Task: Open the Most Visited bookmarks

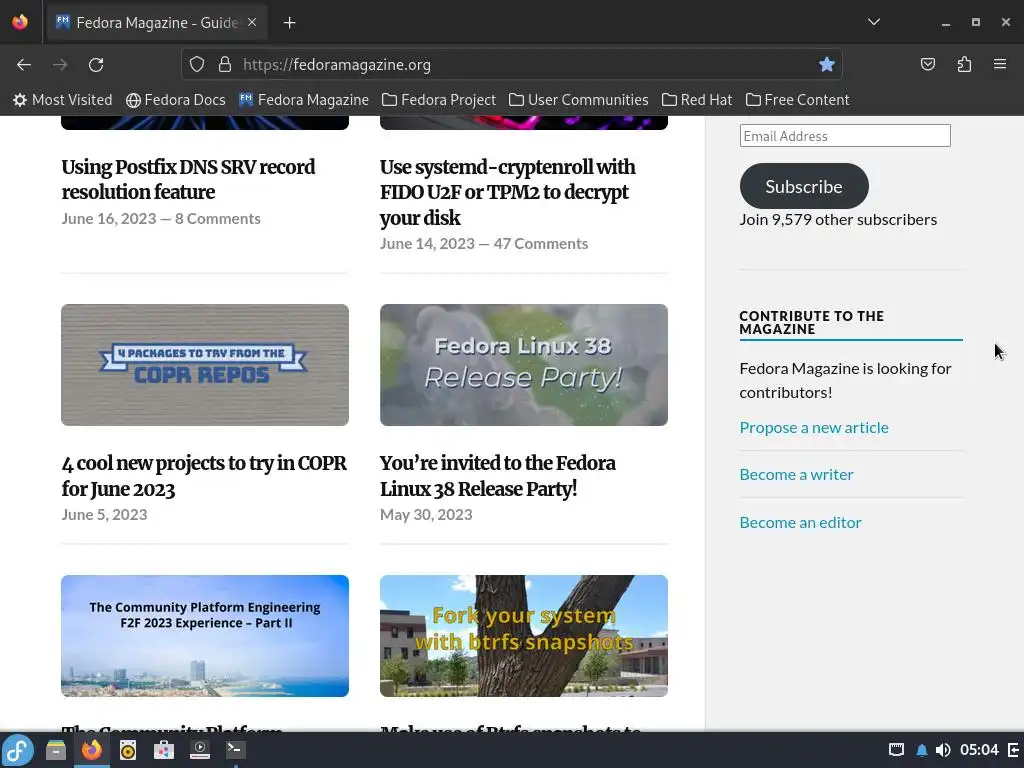Action: (63, 100)
